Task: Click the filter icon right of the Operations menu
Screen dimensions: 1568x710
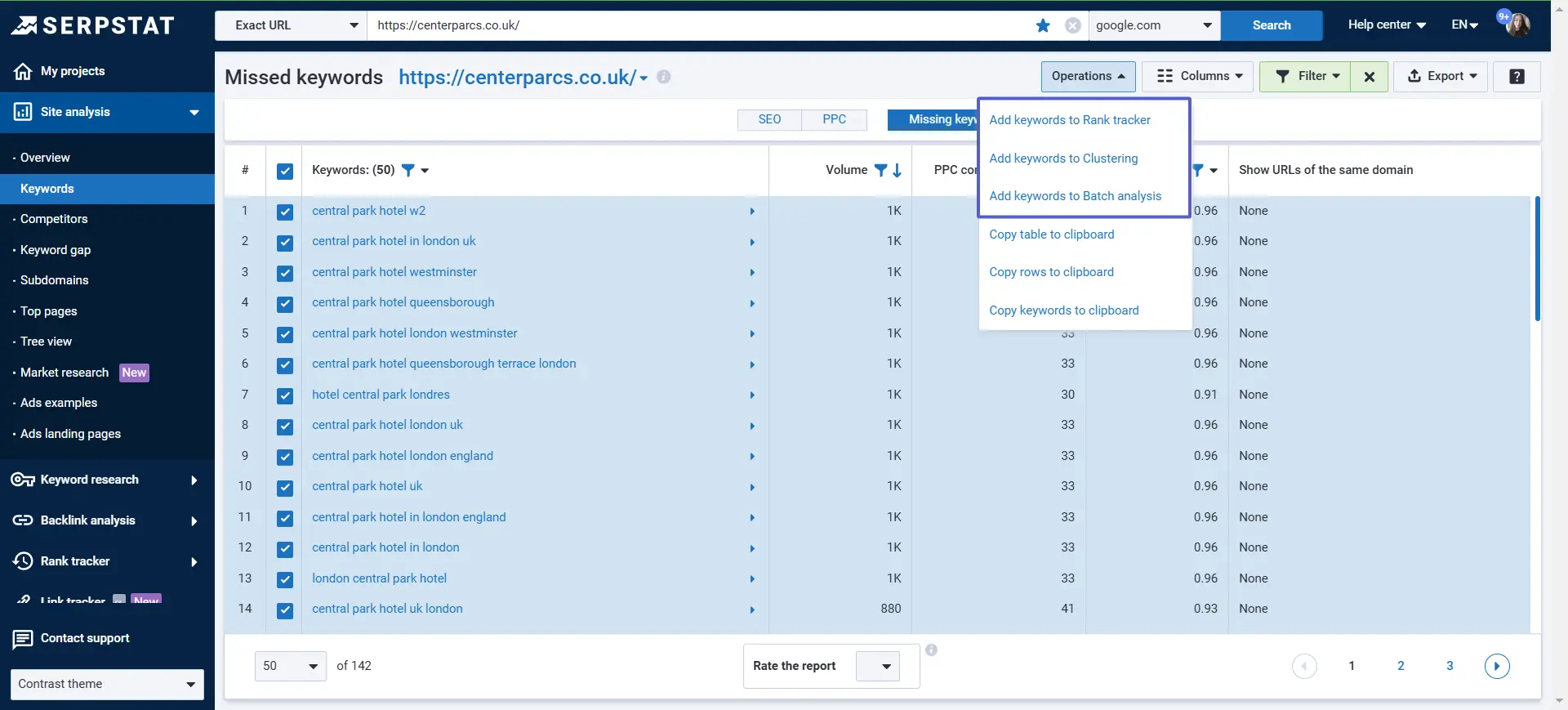Action: (x=1198, y=170)
